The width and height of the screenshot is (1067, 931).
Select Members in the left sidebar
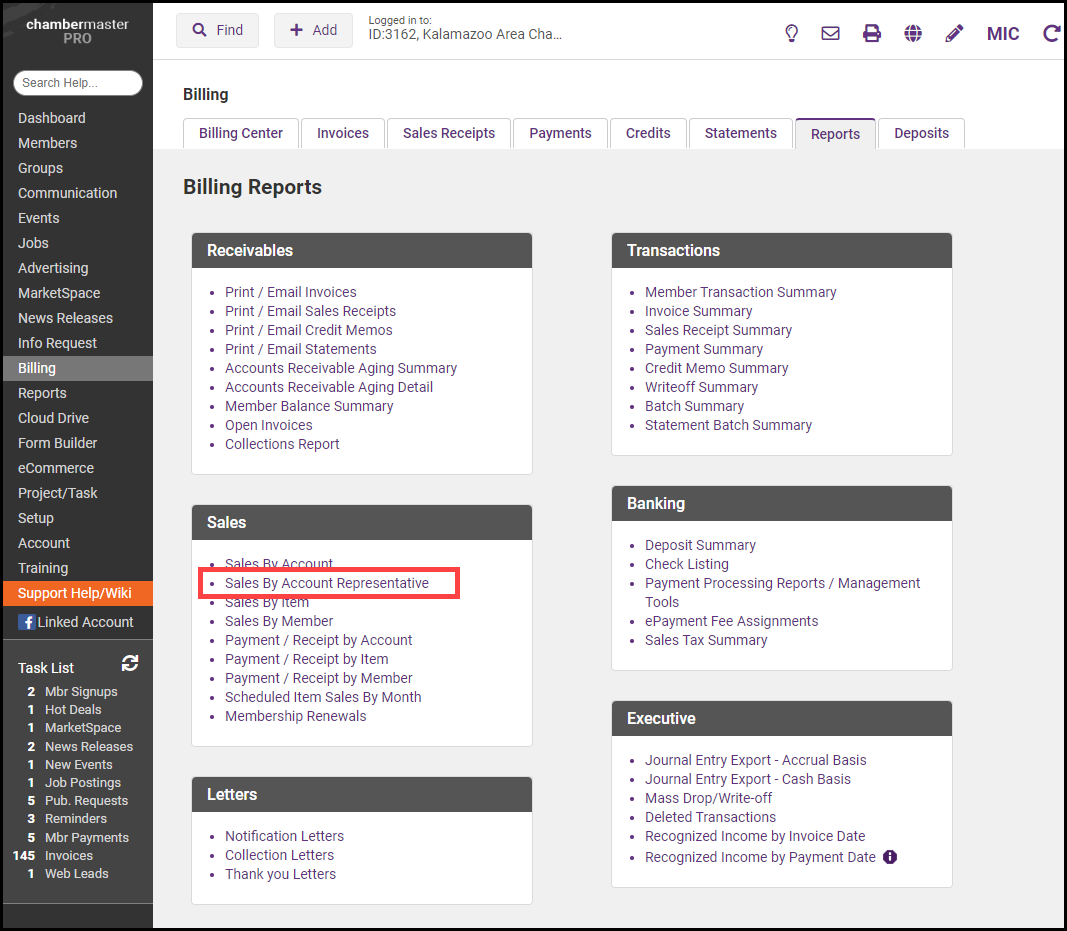(x=47, y=143)
